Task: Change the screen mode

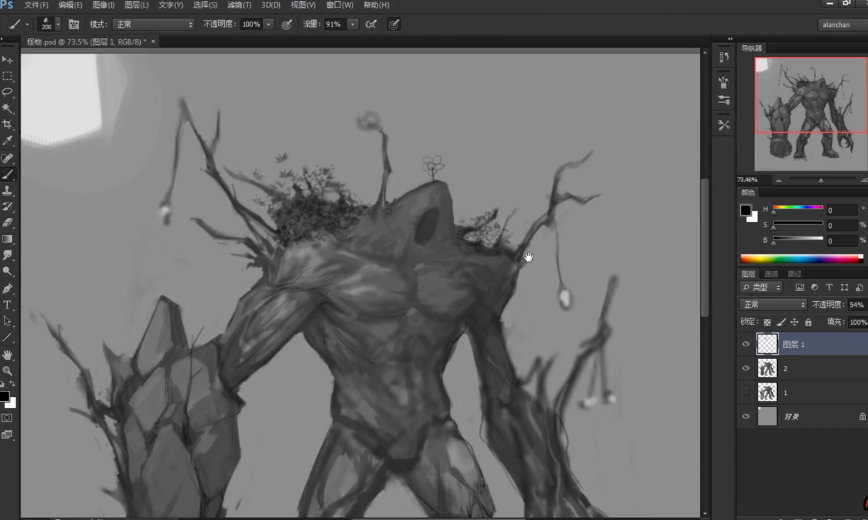Action: pyautogui.click(x=7, y=435)
